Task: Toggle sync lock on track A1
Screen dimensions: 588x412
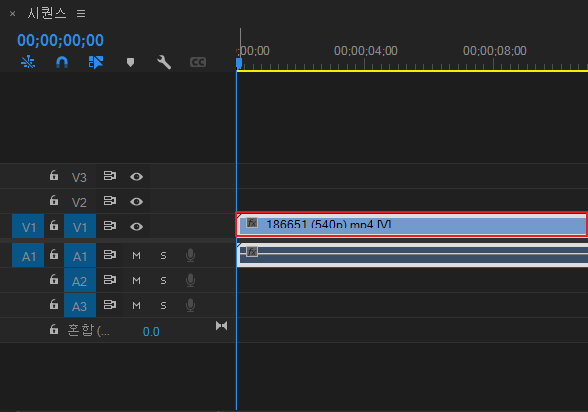Action: coord(110,255)
